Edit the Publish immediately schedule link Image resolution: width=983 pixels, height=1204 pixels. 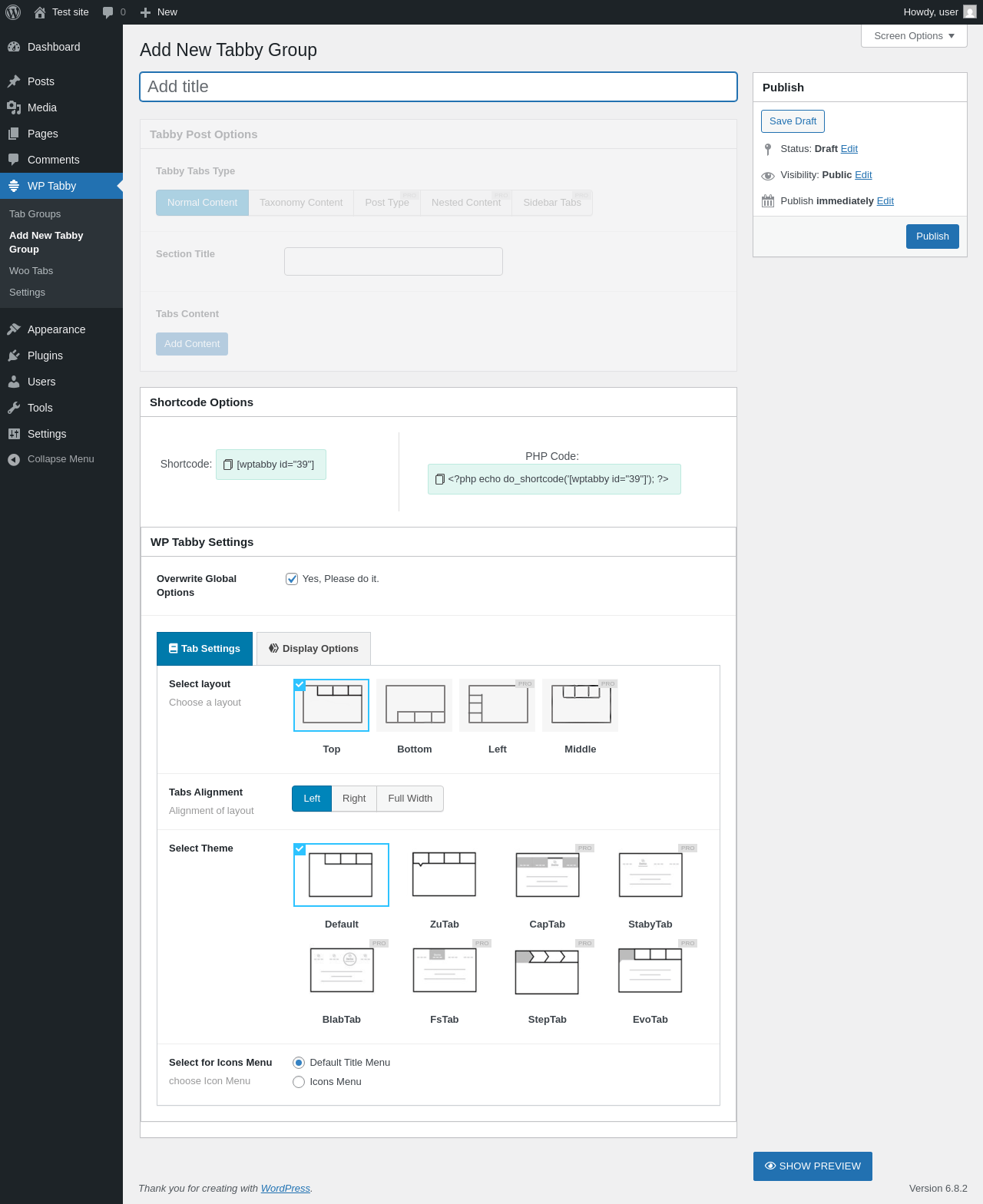[885, 201]
